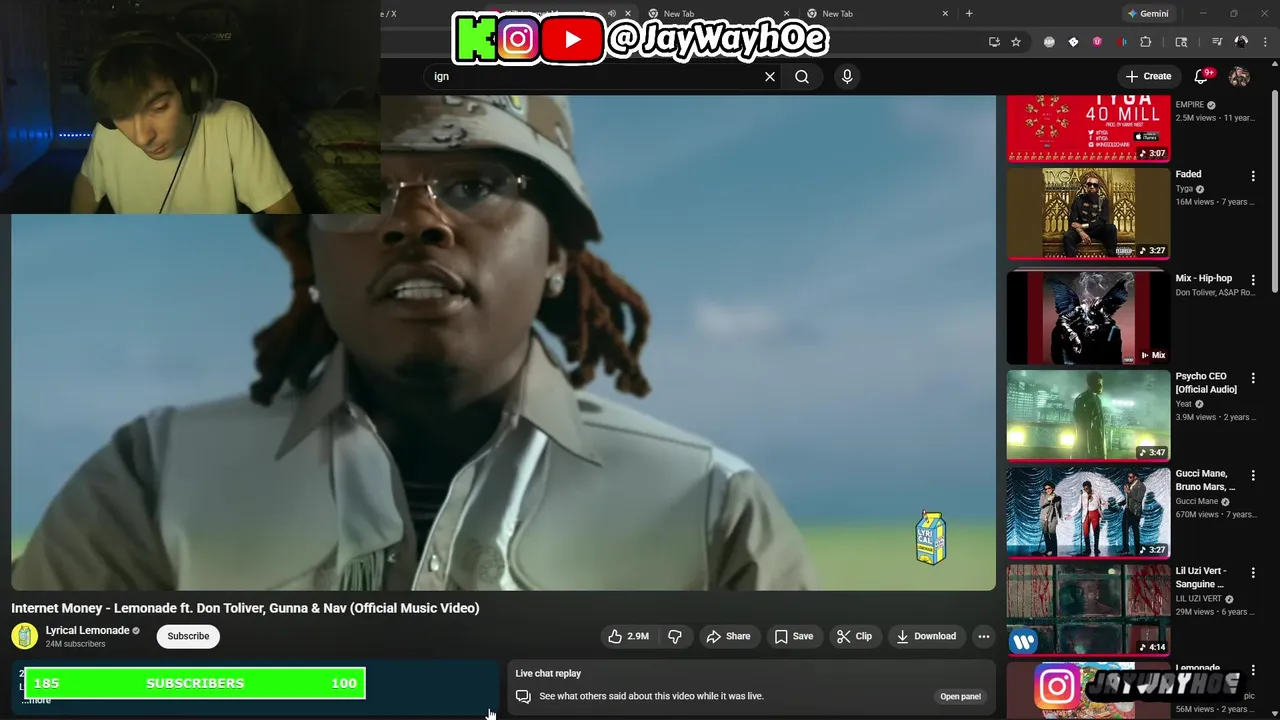Close the first New Tab tab
This screenshot has height=720, width=1280.
click(x=786, y=14)
